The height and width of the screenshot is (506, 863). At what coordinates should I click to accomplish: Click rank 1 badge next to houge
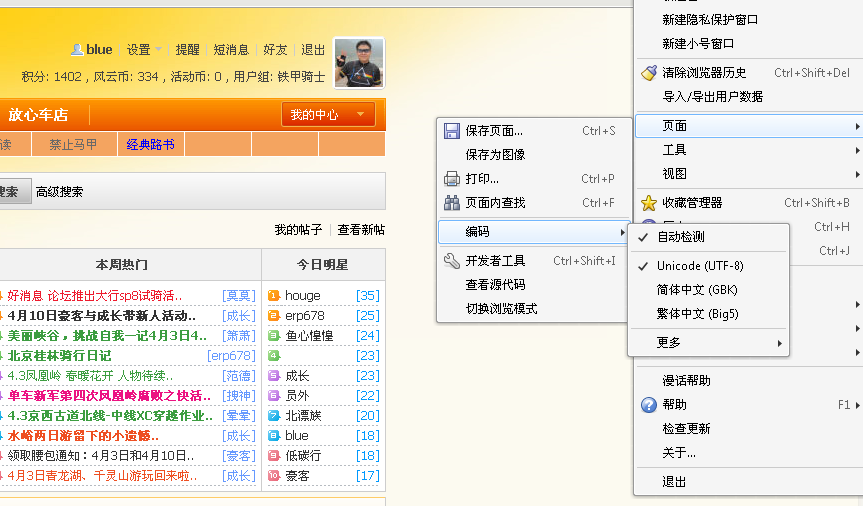click(274, 296)
